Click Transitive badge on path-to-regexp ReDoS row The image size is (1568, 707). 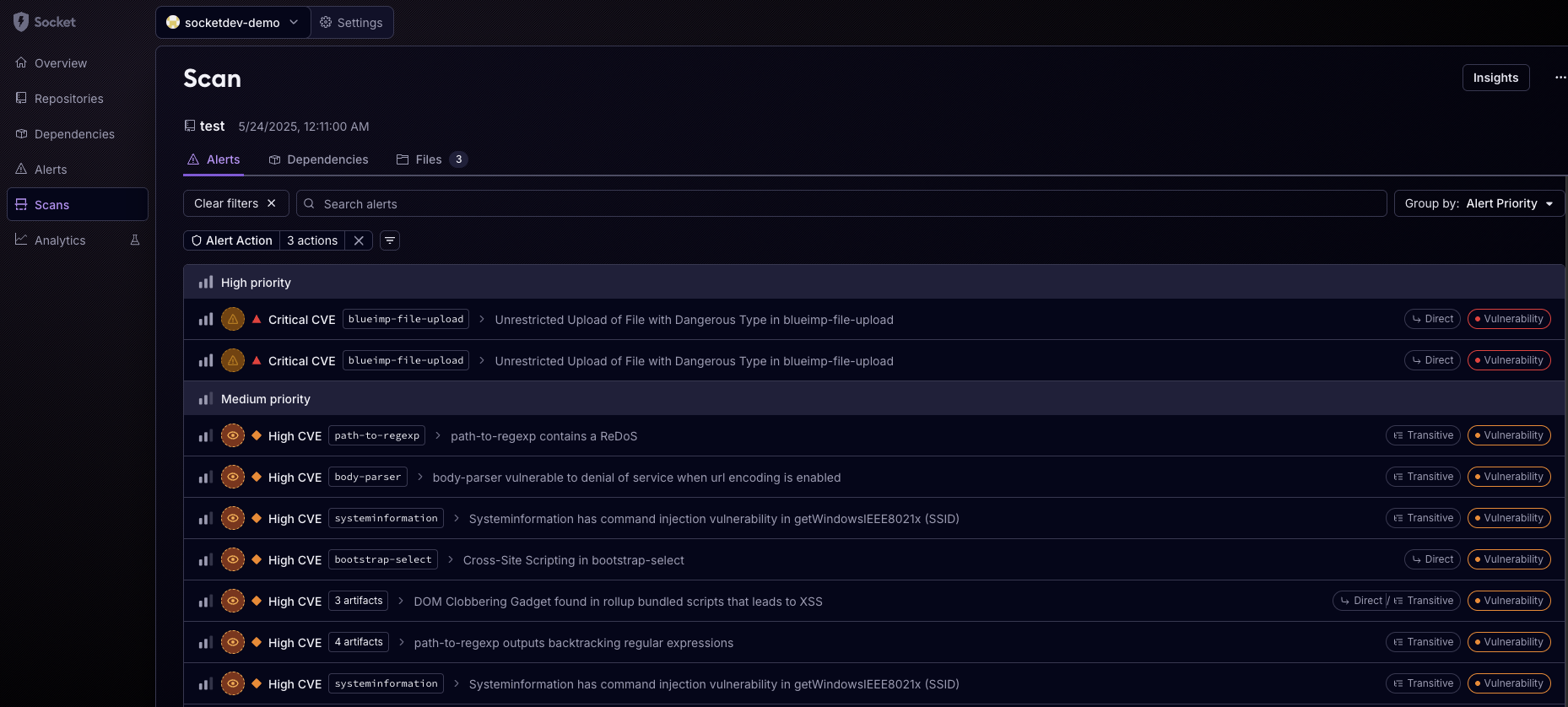click(x=1423, y=435)
